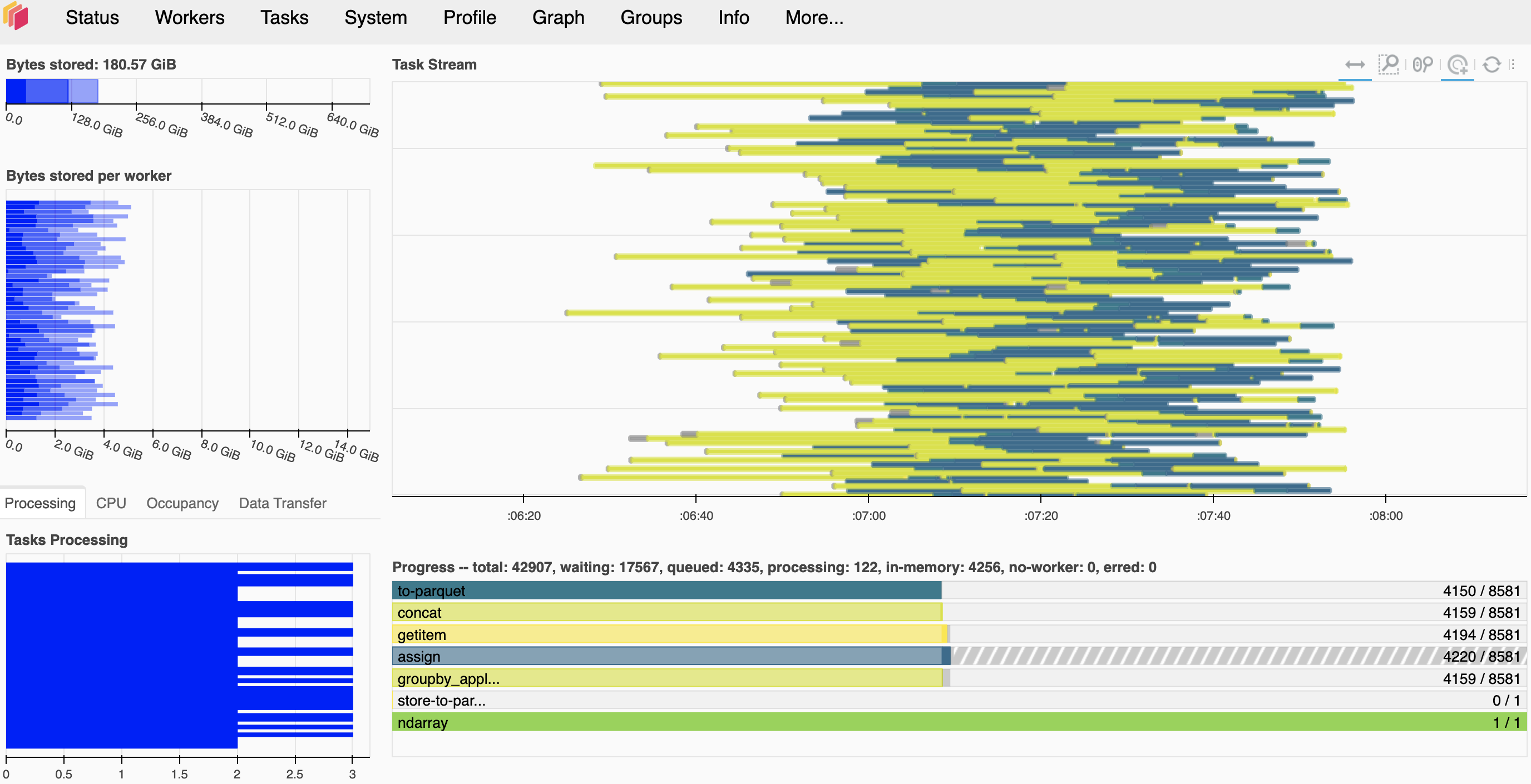The height and width of the screenshot is (784, 1531).
Task: Click the :07:40 tick on Task Stream axis
Action: [x=1213, y=515]
